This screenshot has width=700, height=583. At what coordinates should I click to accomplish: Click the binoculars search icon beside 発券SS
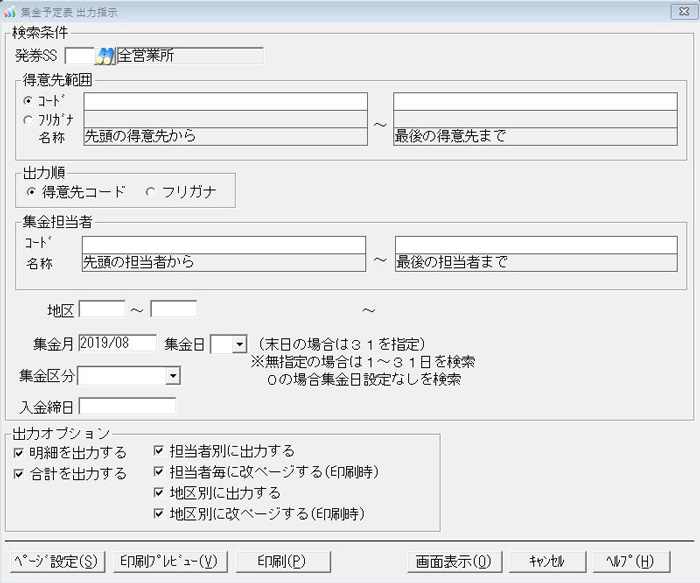105,56
